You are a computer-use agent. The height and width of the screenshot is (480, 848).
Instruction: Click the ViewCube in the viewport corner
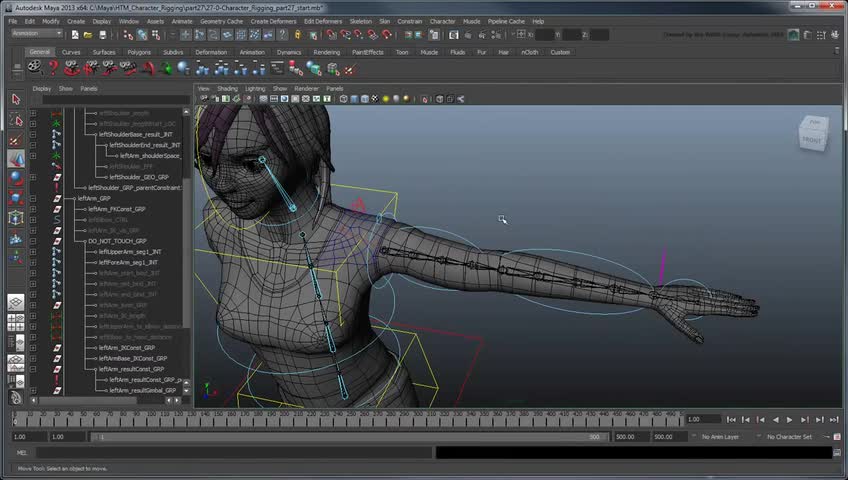812,133
